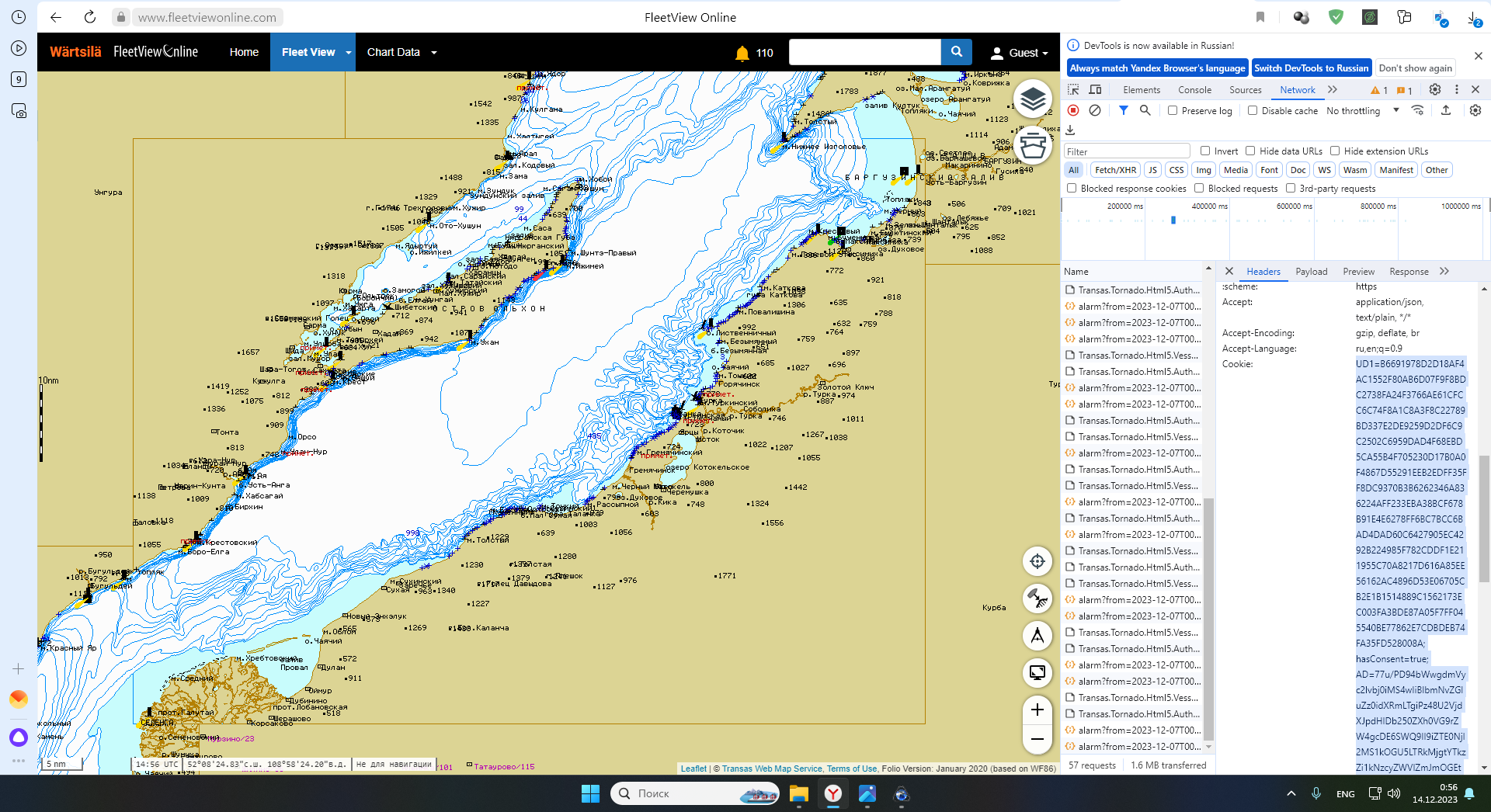Open the Payload tab
Viewport: 1491px width, 812px height.
(1311, 271)
